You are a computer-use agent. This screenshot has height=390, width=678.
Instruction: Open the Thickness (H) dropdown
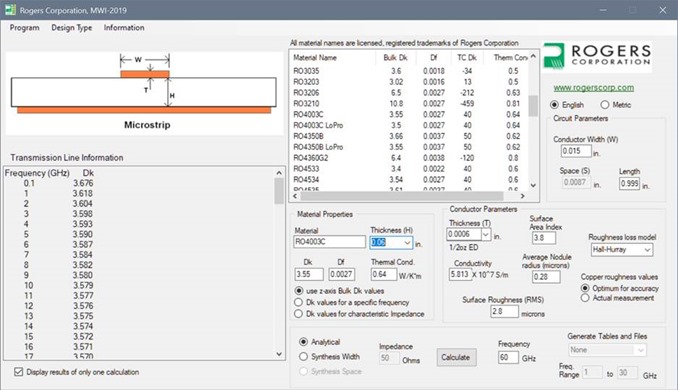click(x=407, y=243)
